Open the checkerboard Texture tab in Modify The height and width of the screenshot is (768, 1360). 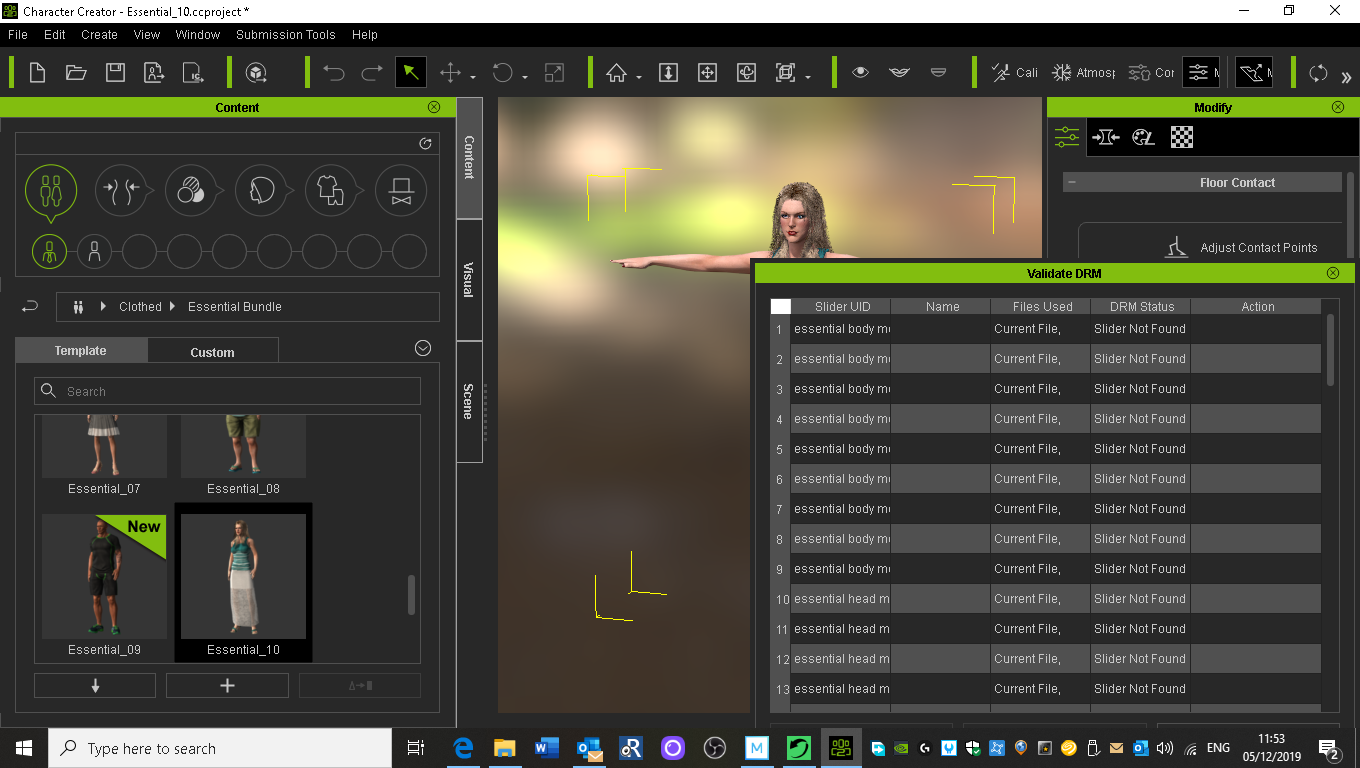[1182, 137]
